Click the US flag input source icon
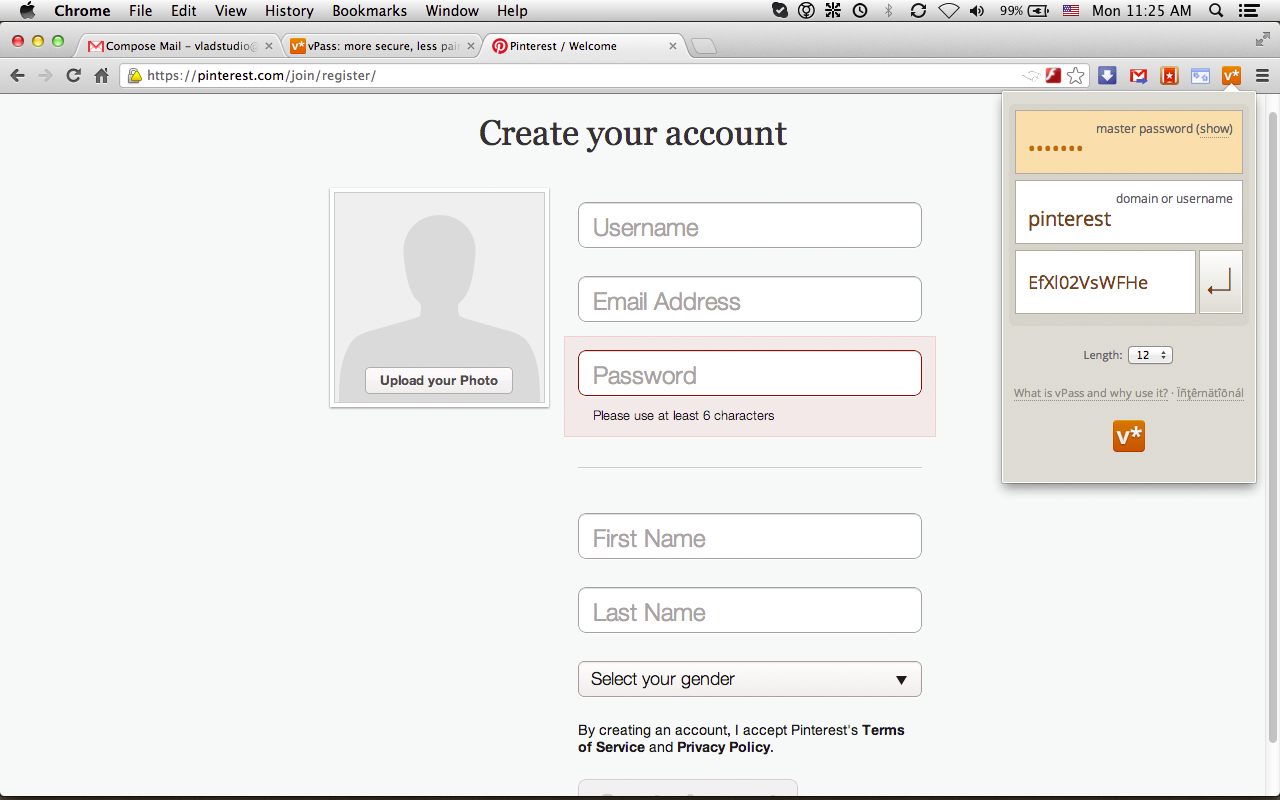This screenshot has width=1280, height=800. (x=1071, y=11)
